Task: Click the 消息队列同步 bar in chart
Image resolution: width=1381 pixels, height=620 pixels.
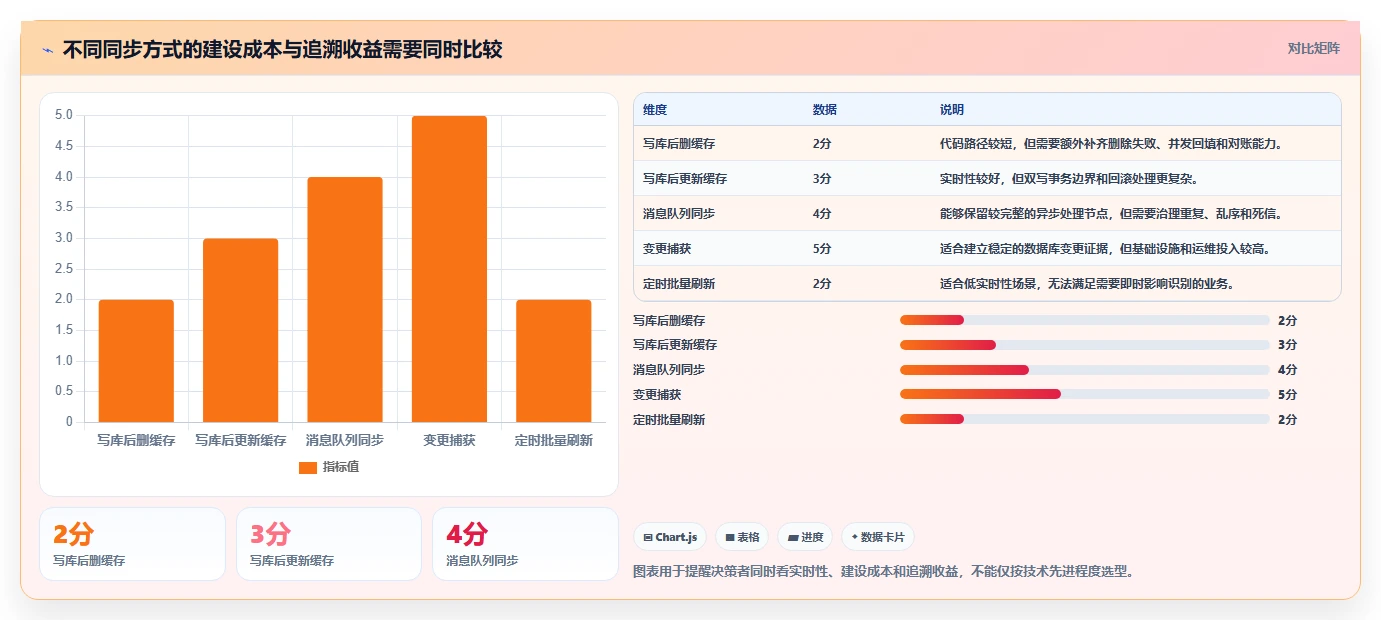Action: 345,300
